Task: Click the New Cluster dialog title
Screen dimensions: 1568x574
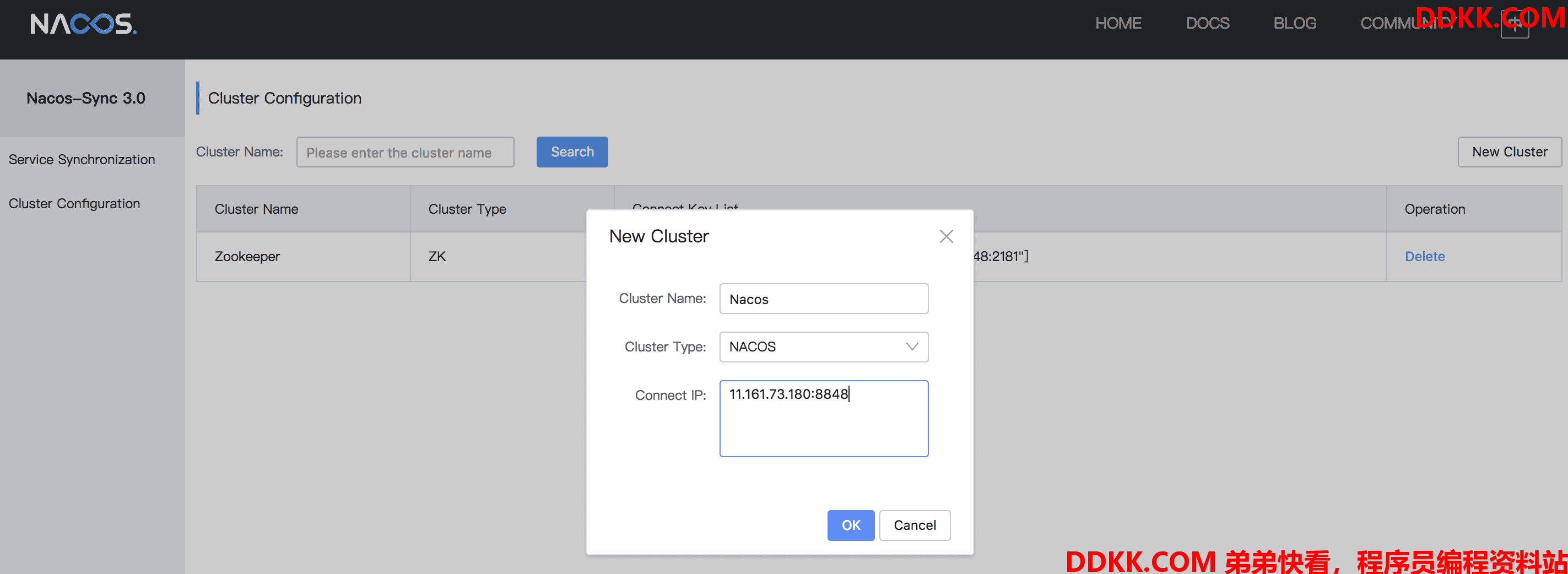Action: pos(658,236)
